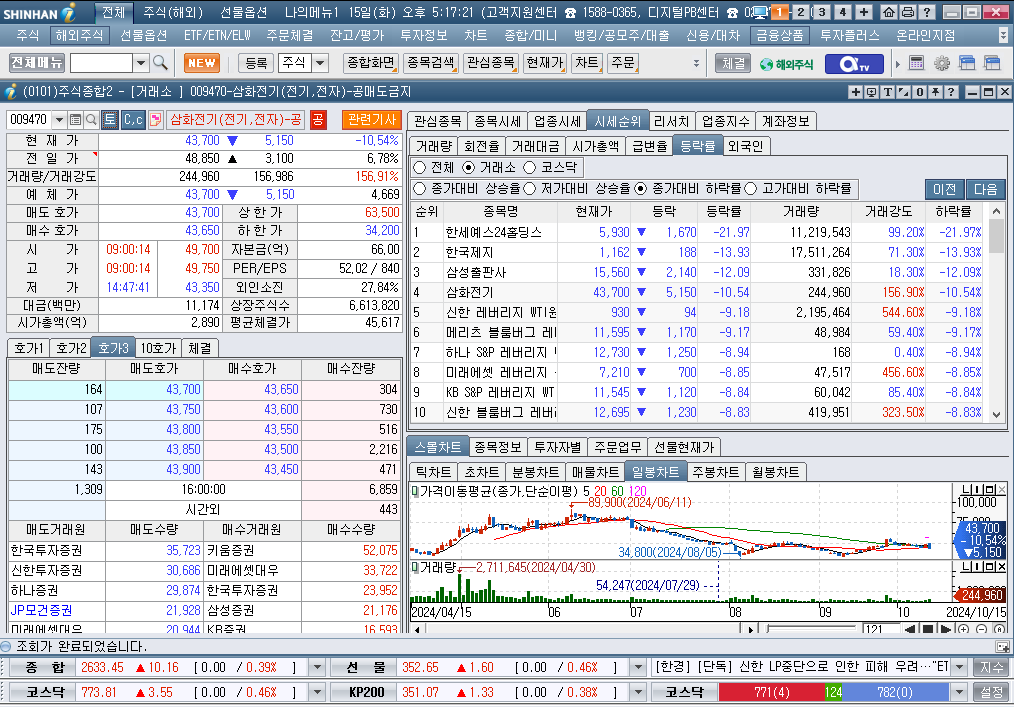Expand the 종합 index ticker dropdown
The width and height of the screenshot is (1014, 707).
[317, 667]
